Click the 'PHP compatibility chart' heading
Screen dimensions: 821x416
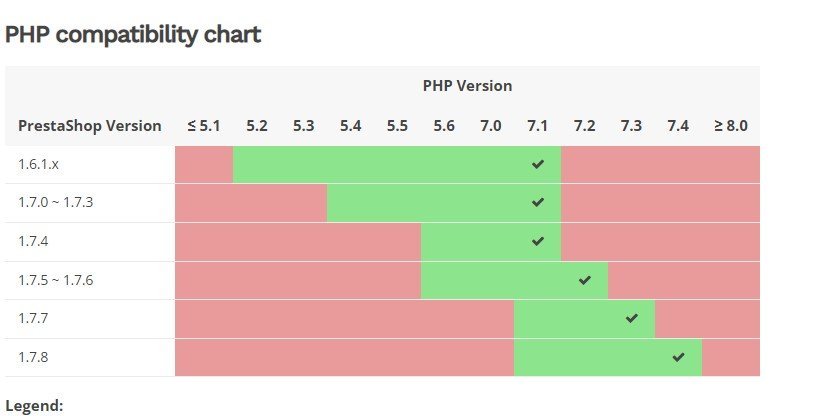(x=133, y=35)
